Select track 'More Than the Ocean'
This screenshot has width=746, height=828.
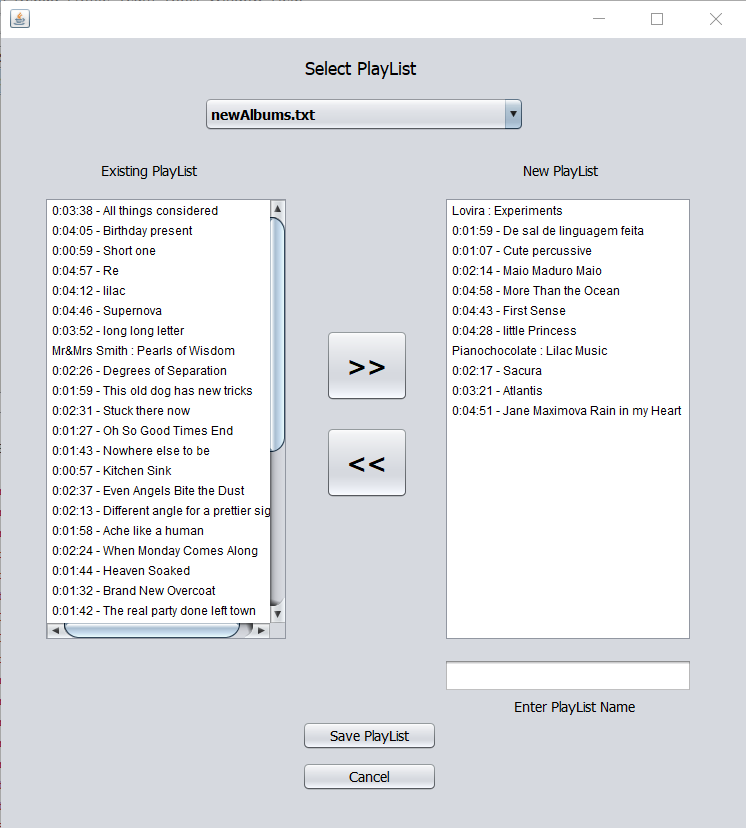pyautogui.click(x=568, y=291)
